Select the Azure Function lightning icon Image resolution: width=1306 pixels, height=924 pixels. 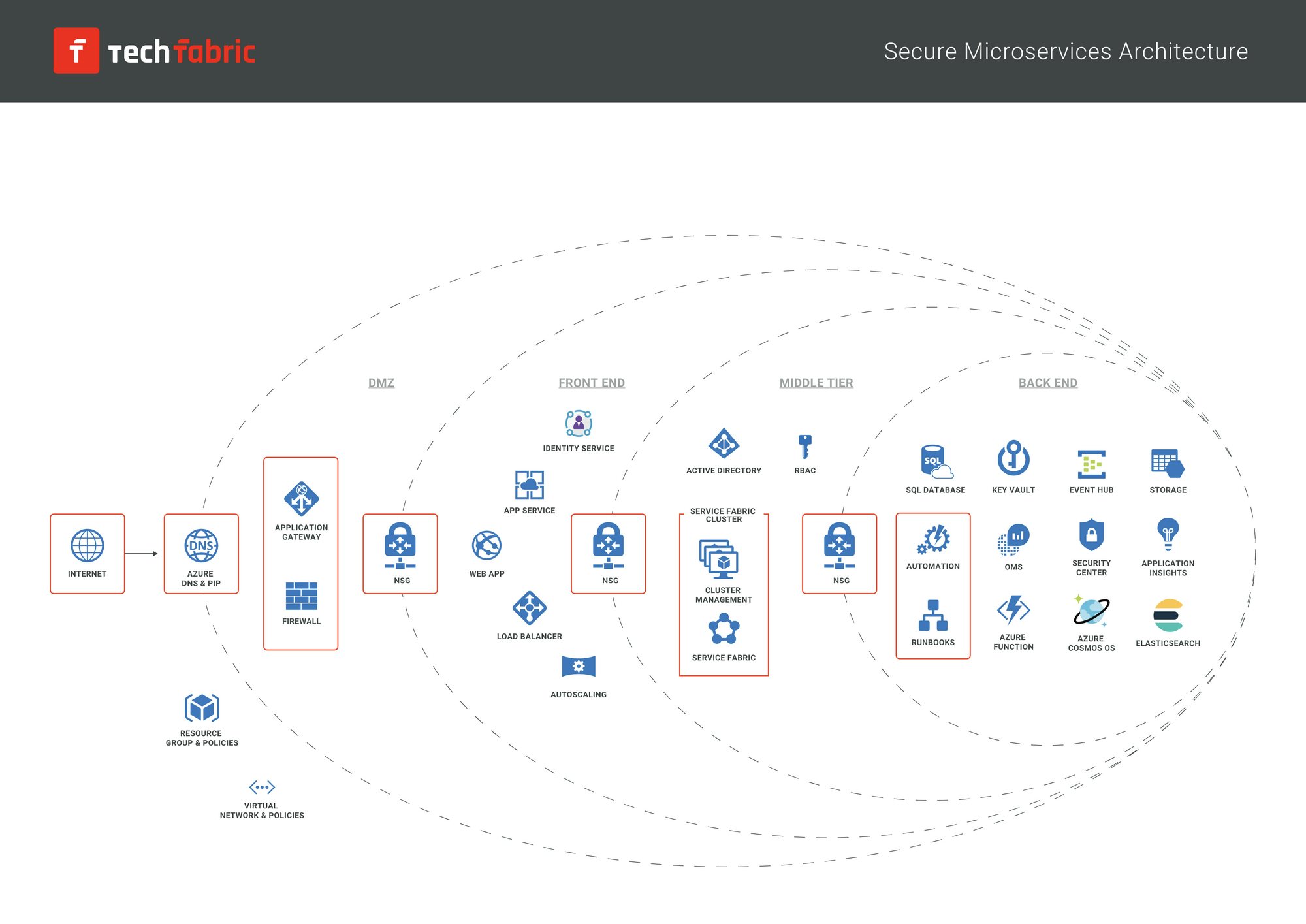point(1013,610)
